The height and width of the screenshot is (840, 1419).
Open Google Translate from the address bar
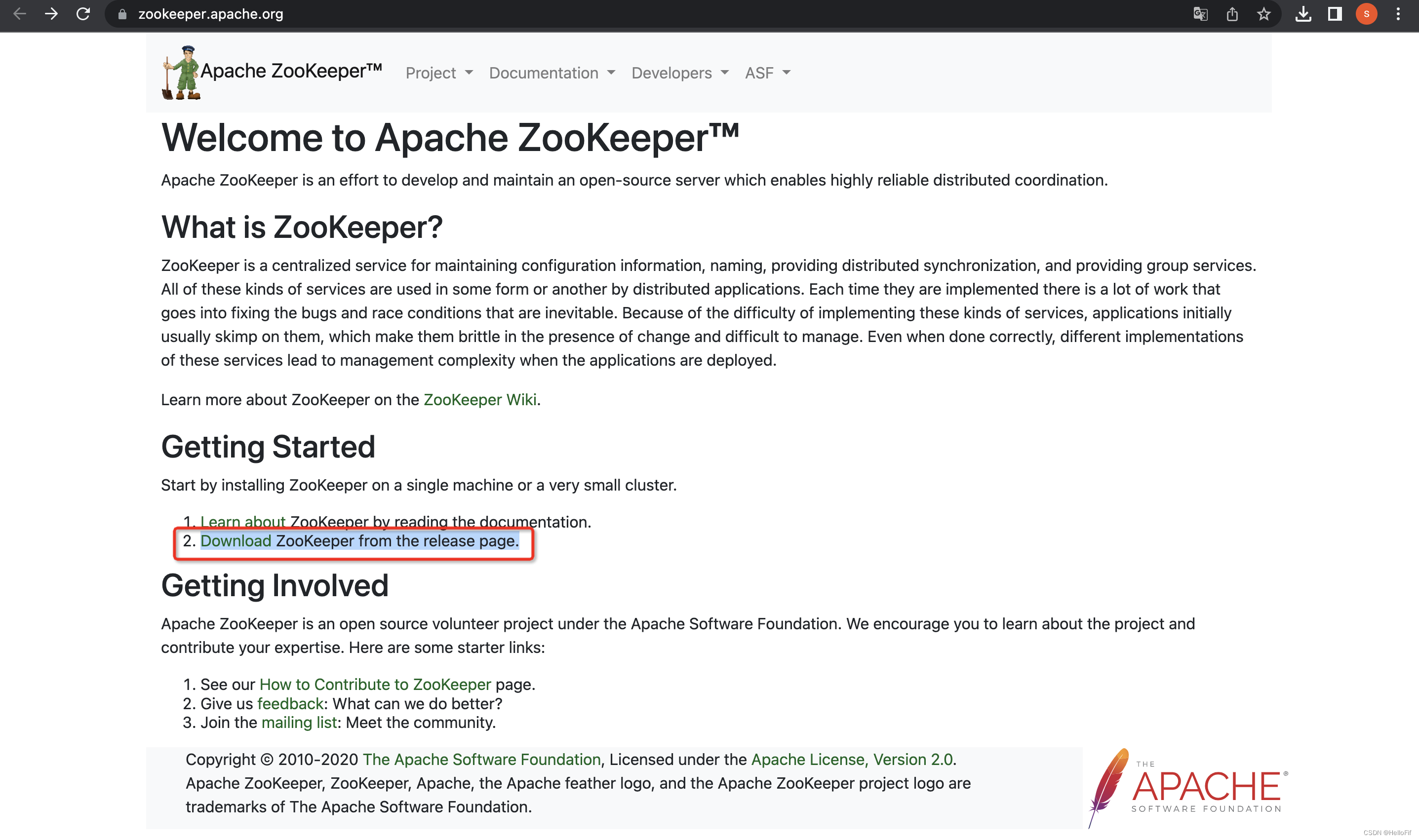(1201, 15)
